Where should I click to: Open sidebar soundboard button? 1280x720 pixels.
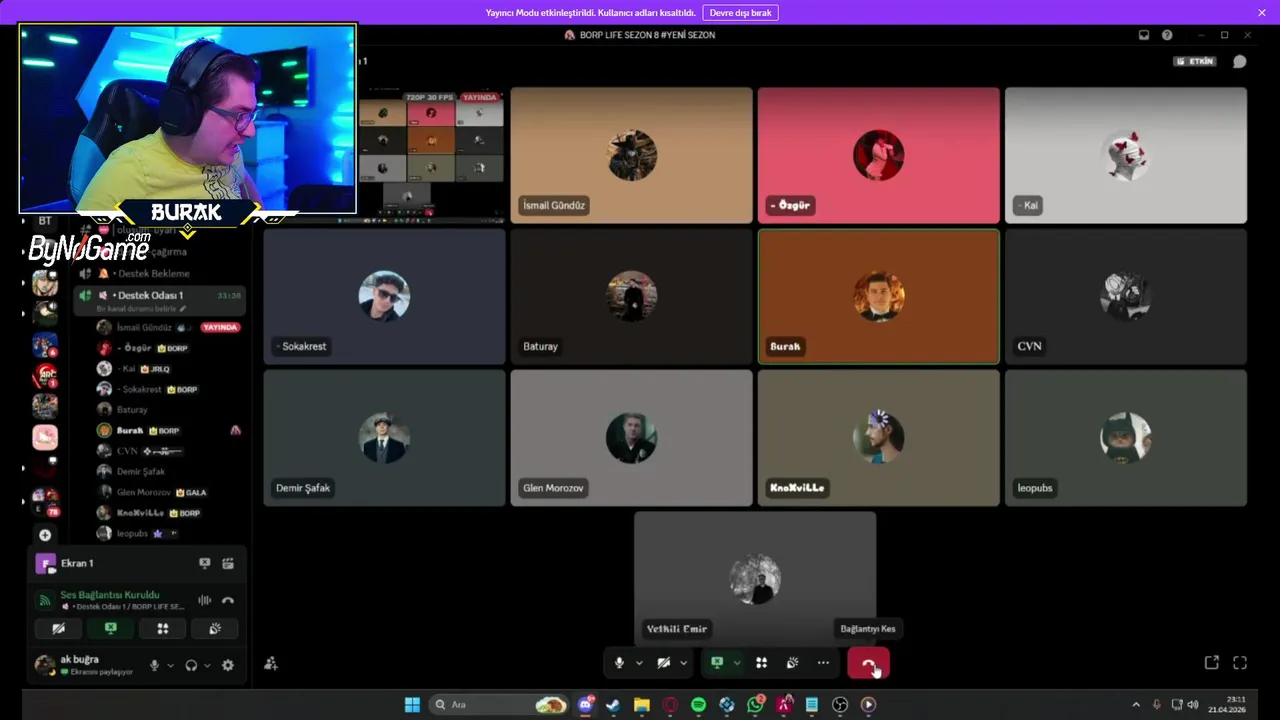[215, 628]
